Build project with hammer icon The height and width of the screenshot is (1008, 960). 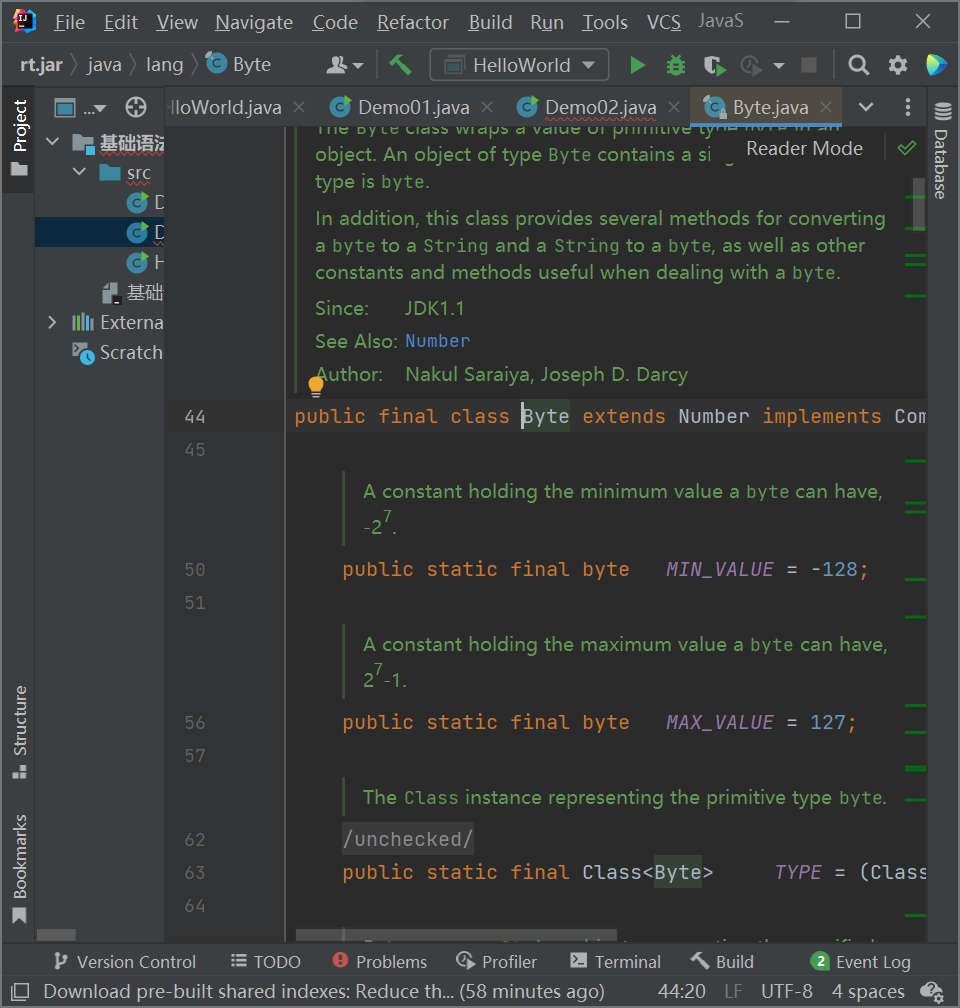coord(400,65)
